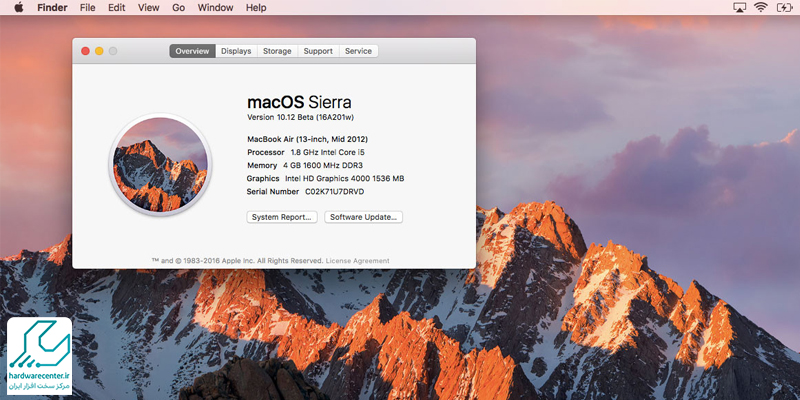The width and height of the screenshot is (800, 400).
Task: Click the AirPlay display icon in menu bar
Action: click(735, 7)
